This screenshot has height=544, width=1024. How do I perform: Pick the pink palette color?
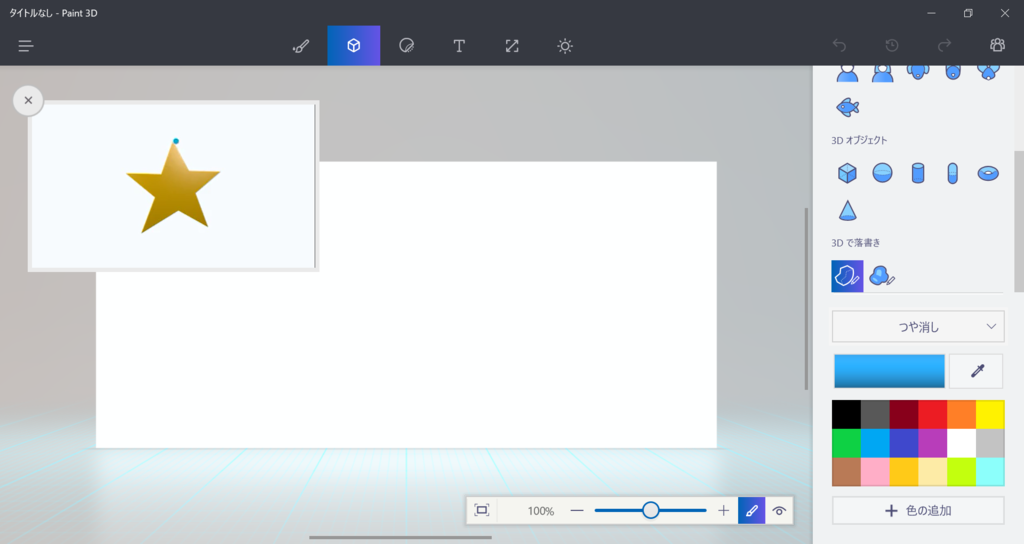click(874, 472)
